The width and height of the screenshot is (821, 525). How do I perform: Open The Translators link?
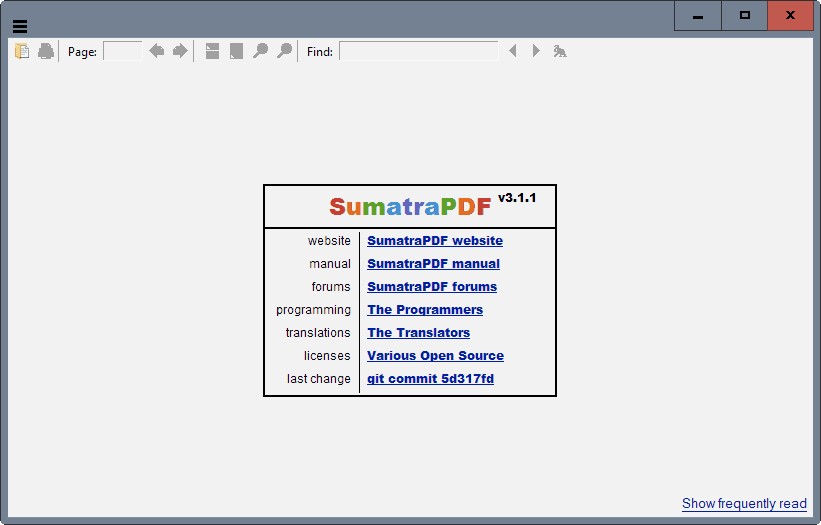tap(418, 333)
